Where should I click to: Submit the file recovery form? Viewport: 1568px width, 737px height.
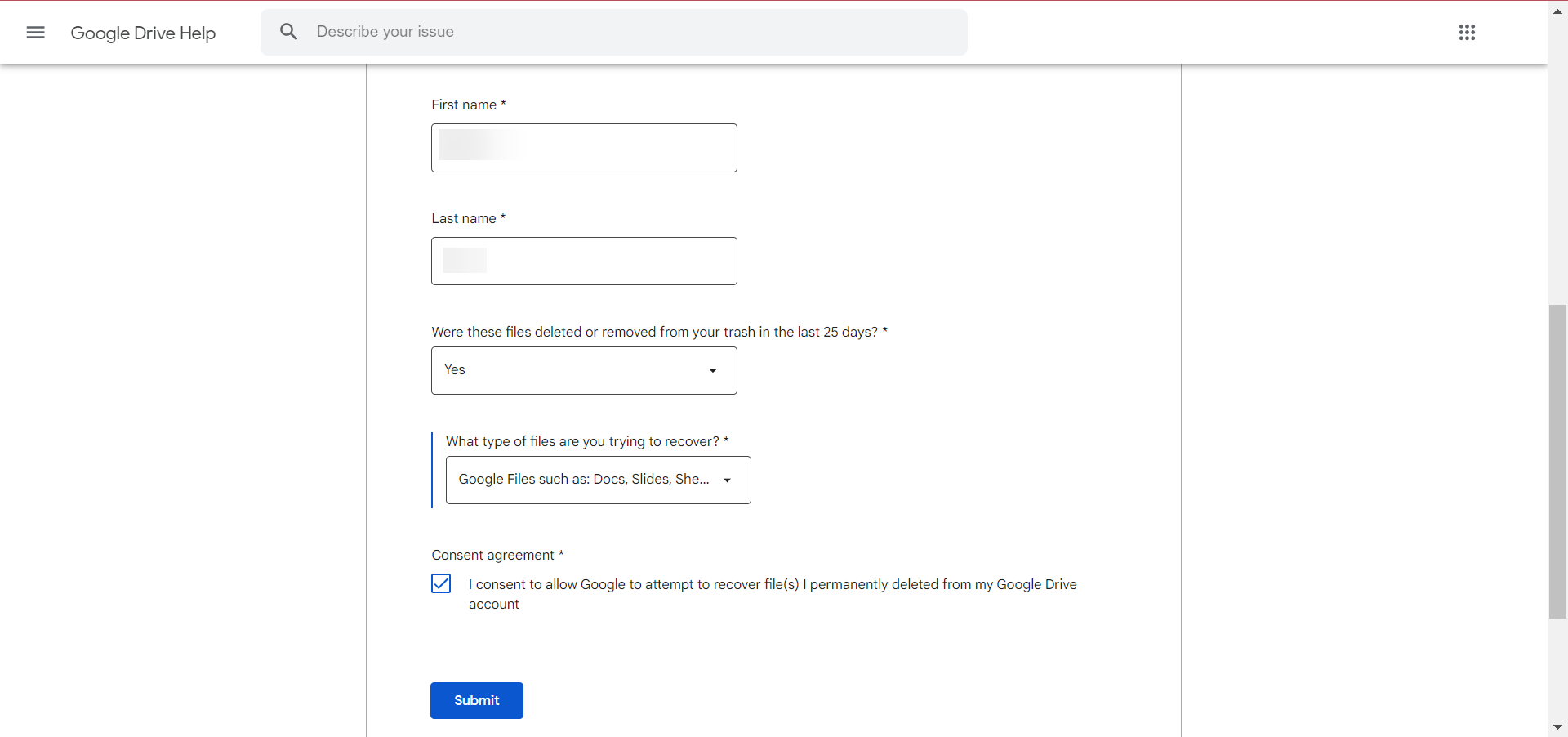pos(476,700)
